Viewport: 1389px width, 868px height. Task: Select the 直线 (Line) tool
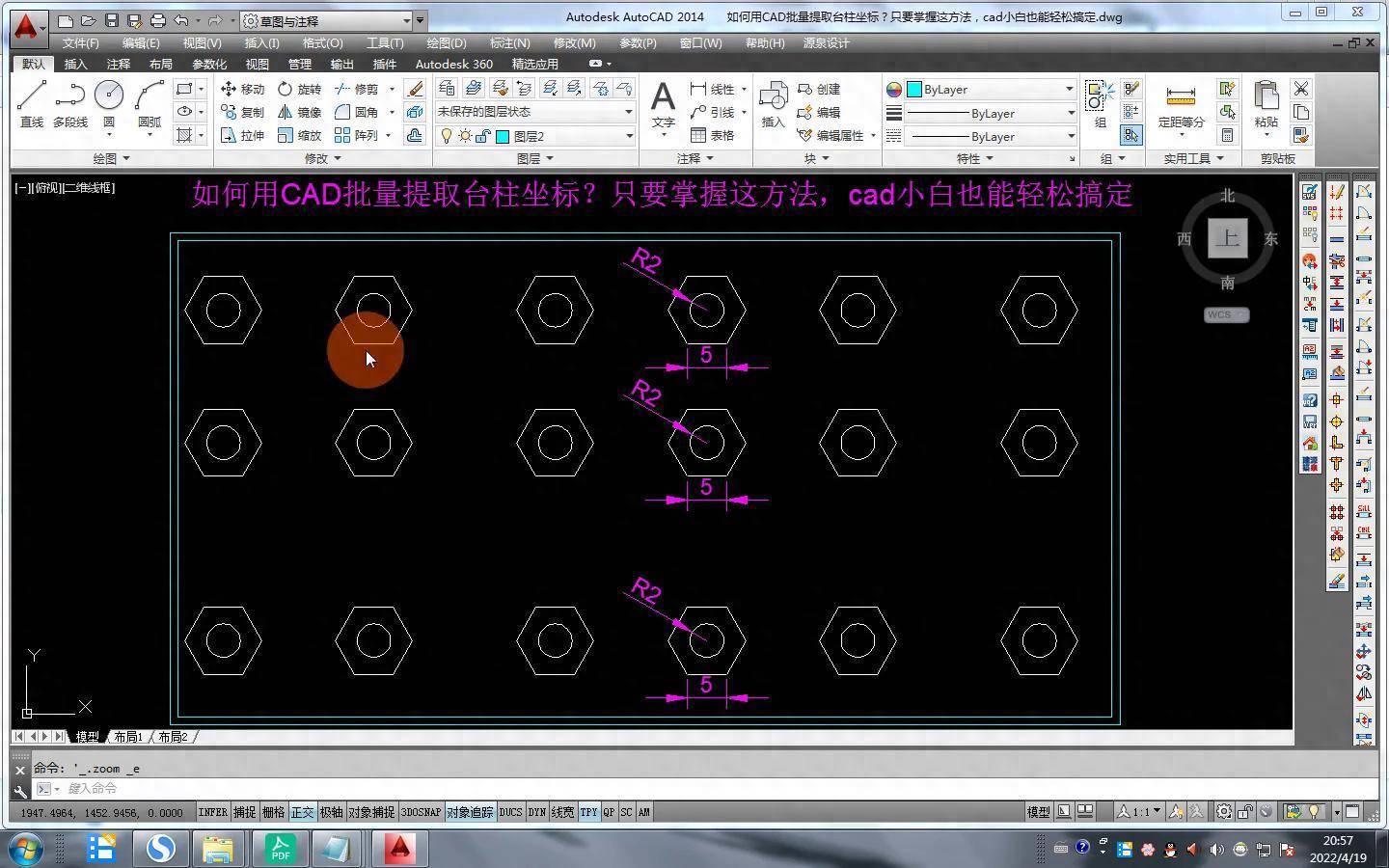pos(32,104)
